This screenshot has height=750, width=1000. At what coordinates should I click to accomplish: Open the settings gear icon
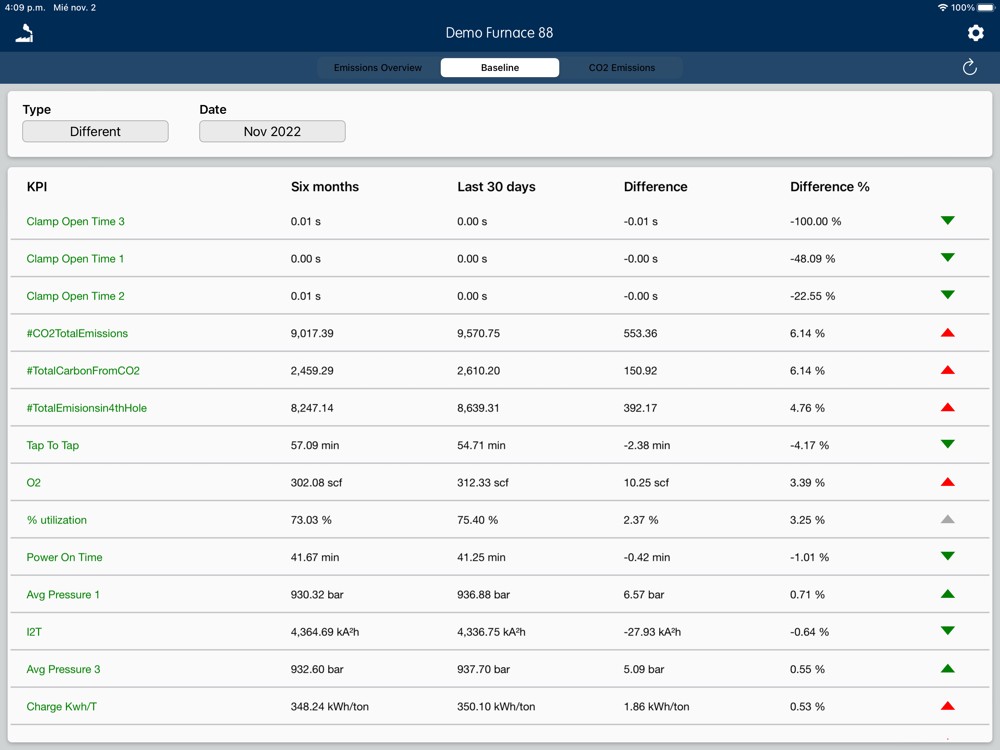click(975, 33)
